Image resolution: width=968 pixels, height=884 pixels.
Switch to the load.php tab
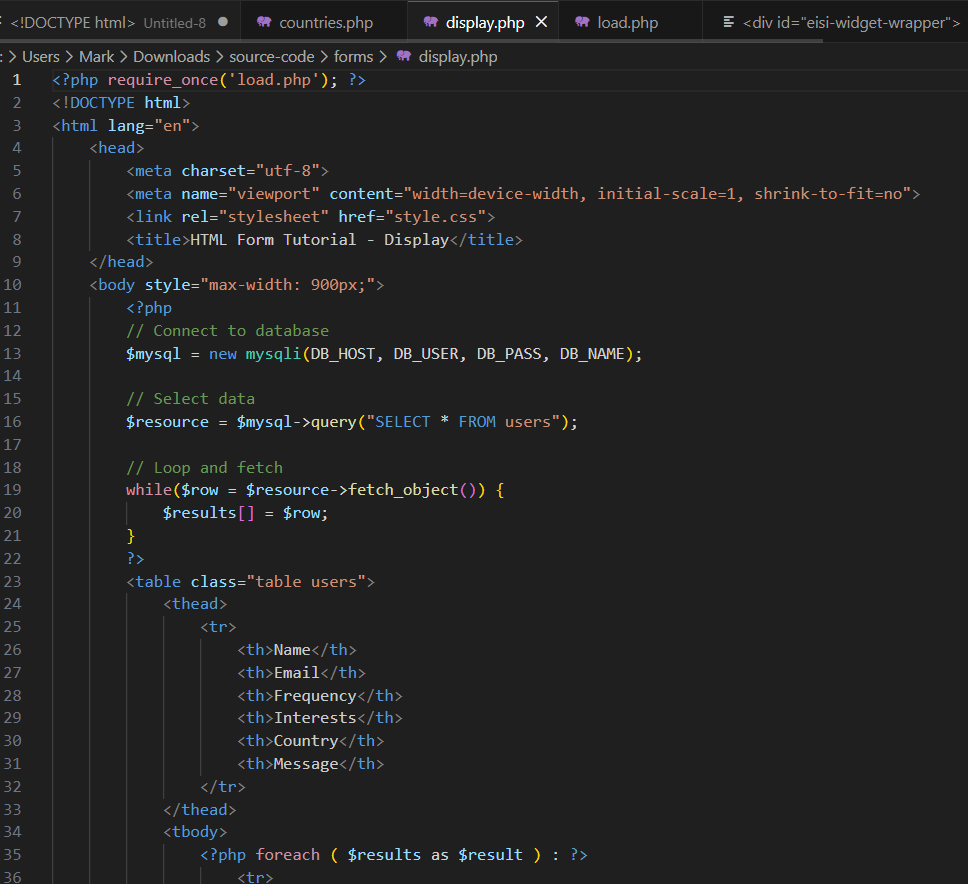tap(627, 23)
